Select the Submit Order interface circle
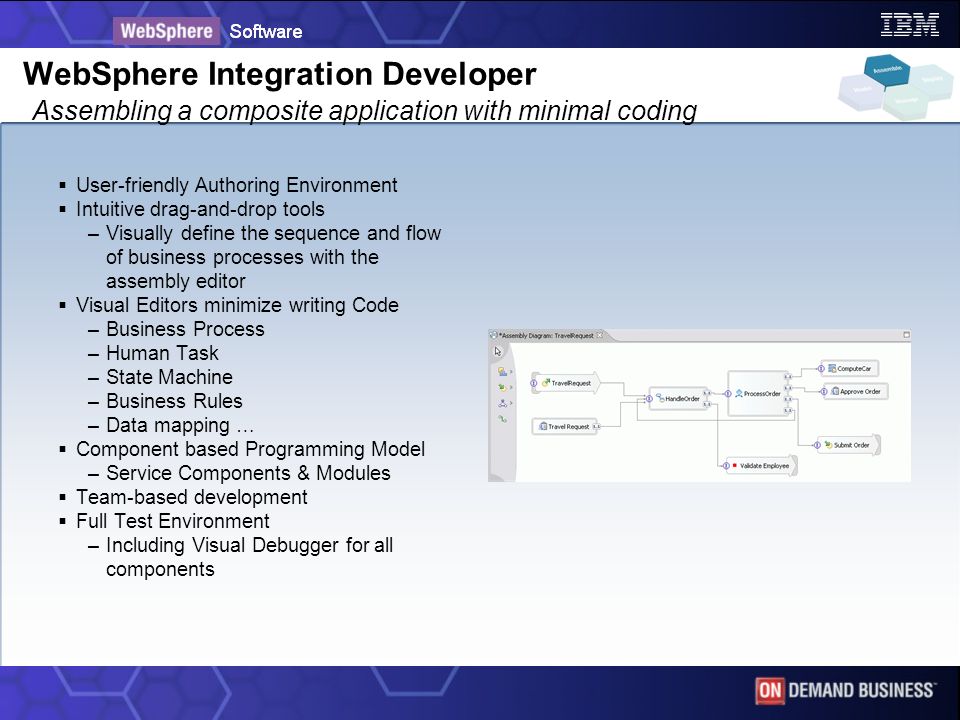This screenshot has height=720, width=960. coord(817,445)
